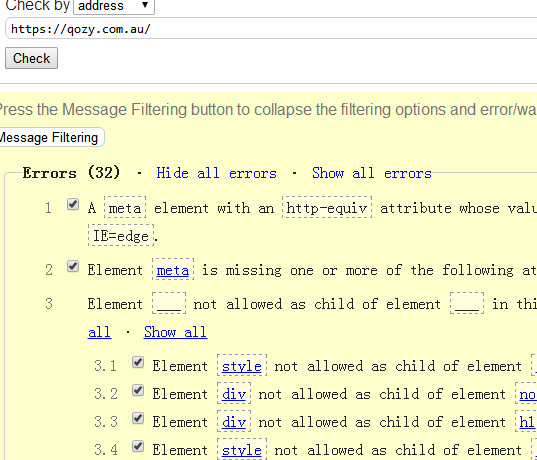Open the 'meta' element link in error 2
The width and height of the screenshot is (537, 460).
pyautogui.click(x=173, y=270)
